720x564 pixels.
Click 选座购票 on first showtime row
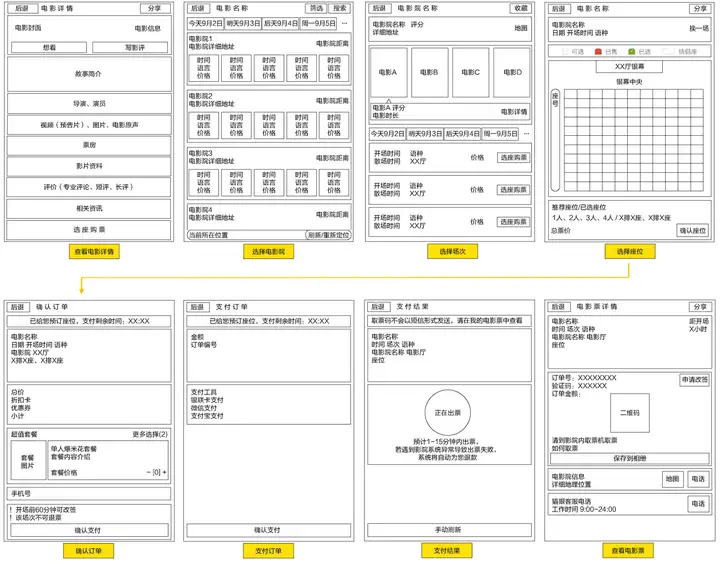(513, 158)
